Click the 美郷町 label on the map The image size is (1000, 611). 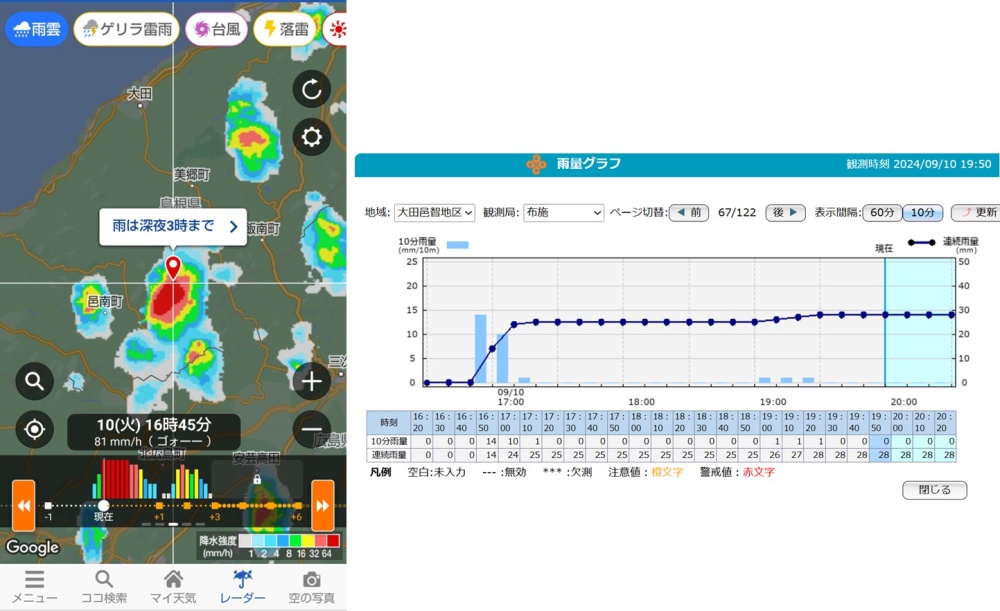[191, 175]
